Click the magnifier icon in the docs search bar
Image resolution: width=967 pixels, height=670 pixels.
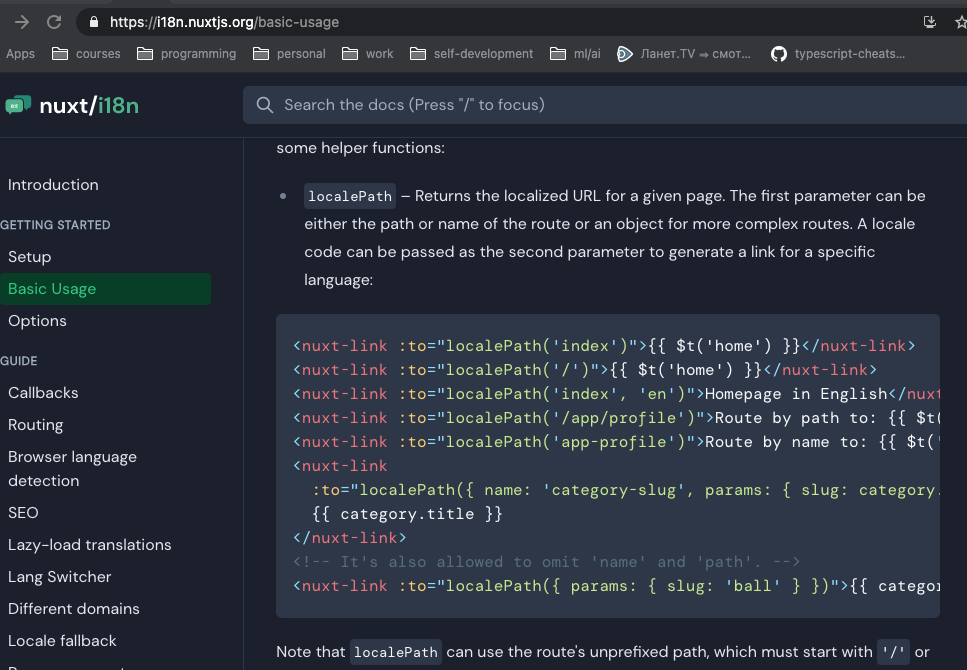click(263, 104)
